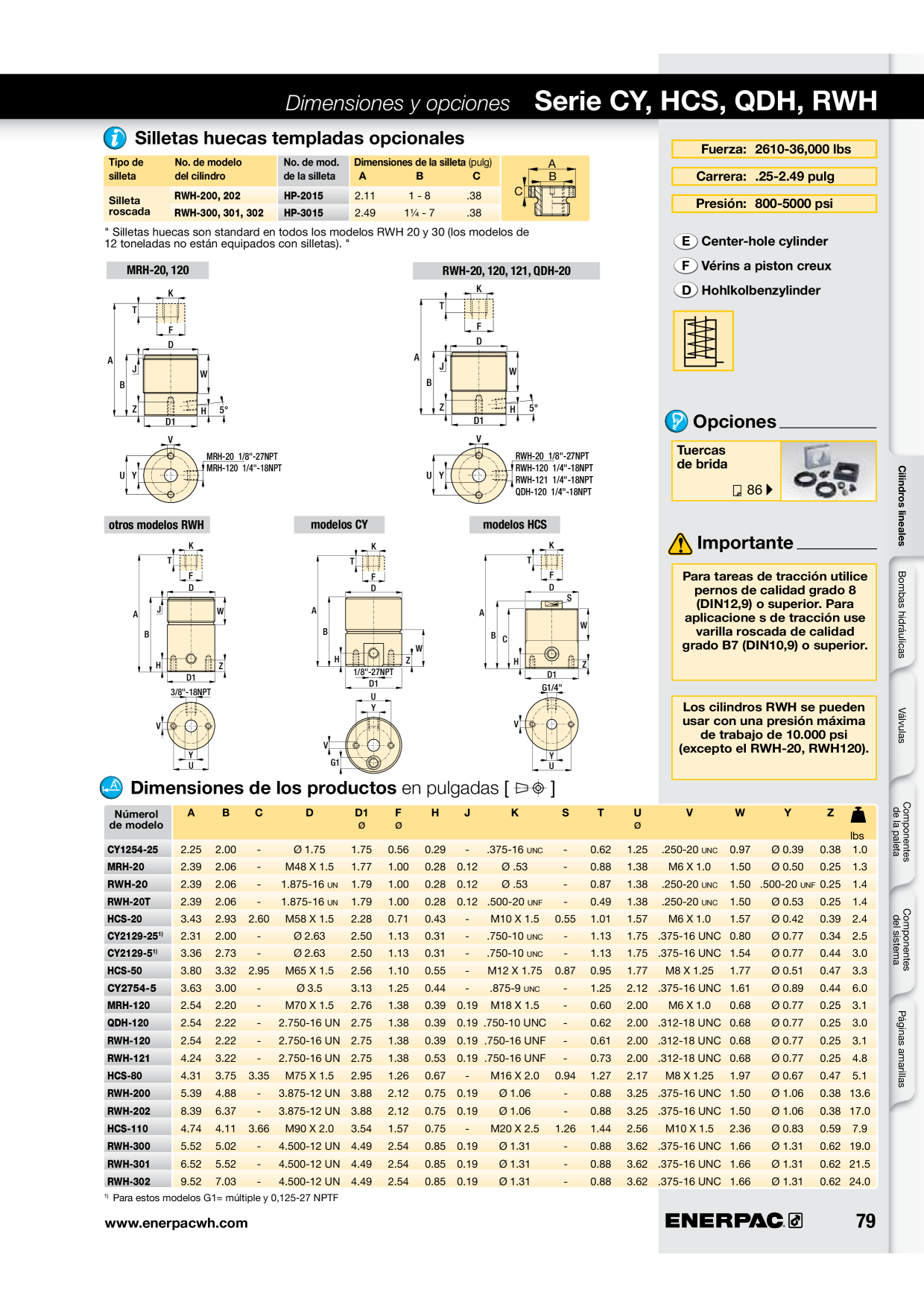This screenshot has width=924, height=1307.
Task: Click the blue info icon beside Silletas huecas
Action: click(x=115, y=138)
